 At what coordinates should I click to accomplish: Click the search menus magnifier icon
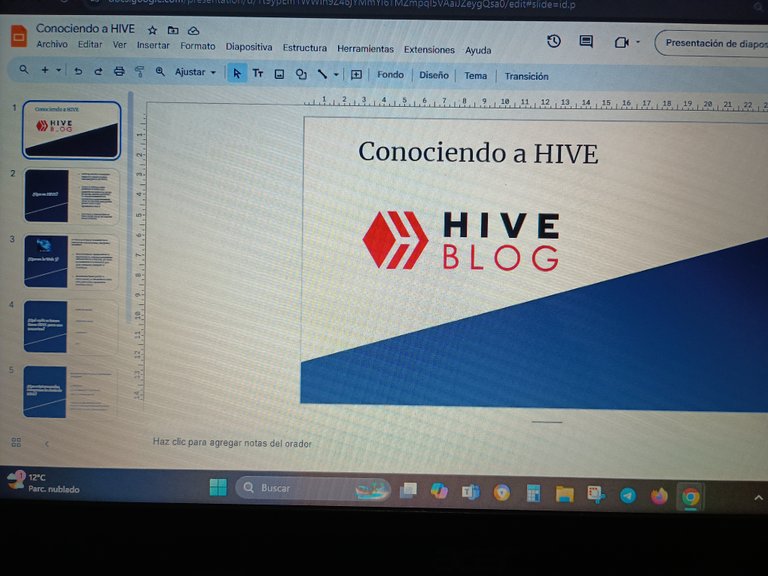pos(24,70)
